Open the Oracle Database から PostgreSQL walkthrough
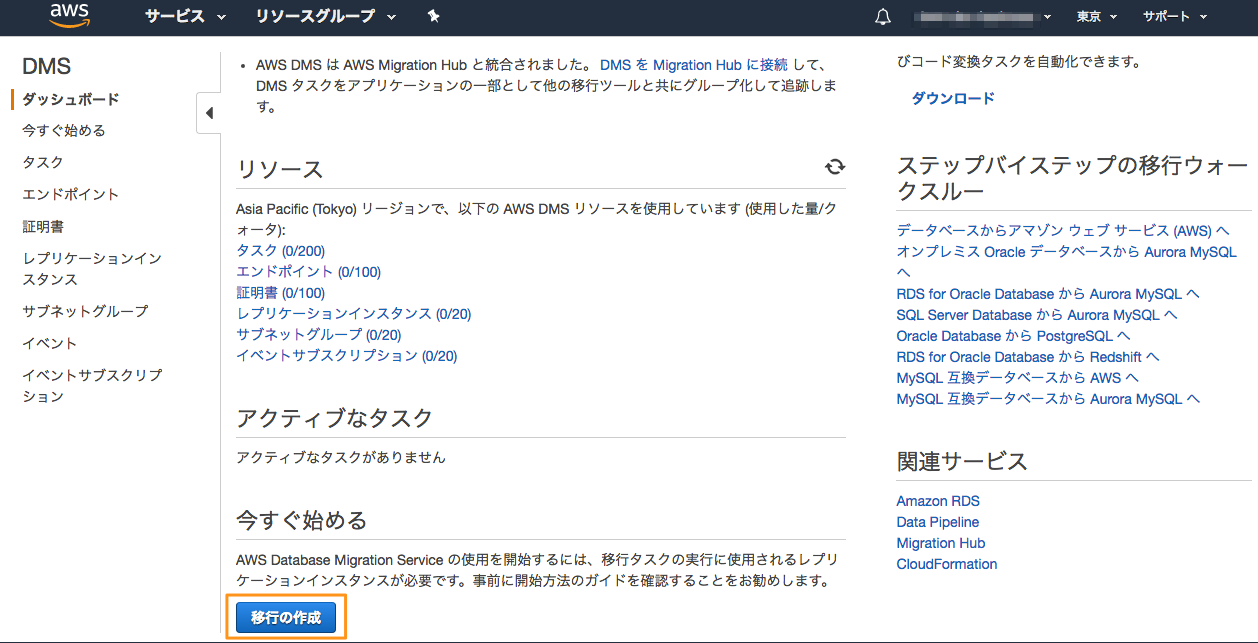This screenshot has width=1258, height=643. (1013, 336)
